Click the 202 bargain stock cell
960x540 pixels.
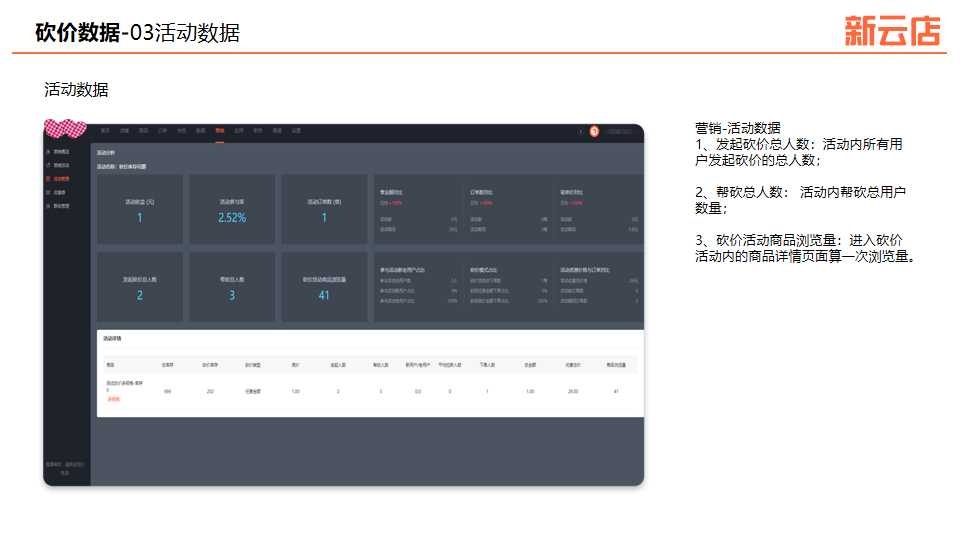point(210,391)
